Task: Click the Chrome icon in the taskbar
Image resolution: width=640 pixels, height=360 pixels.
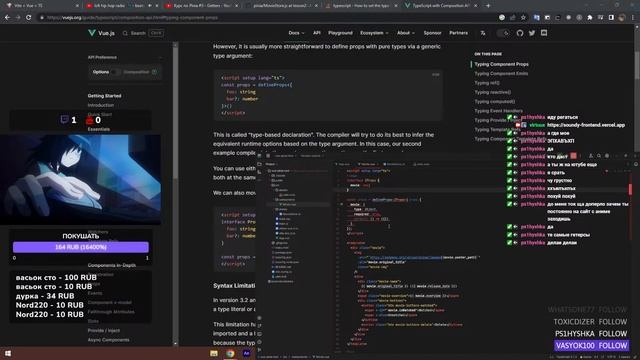Action: pyautogui.click(x=230, y=353)
